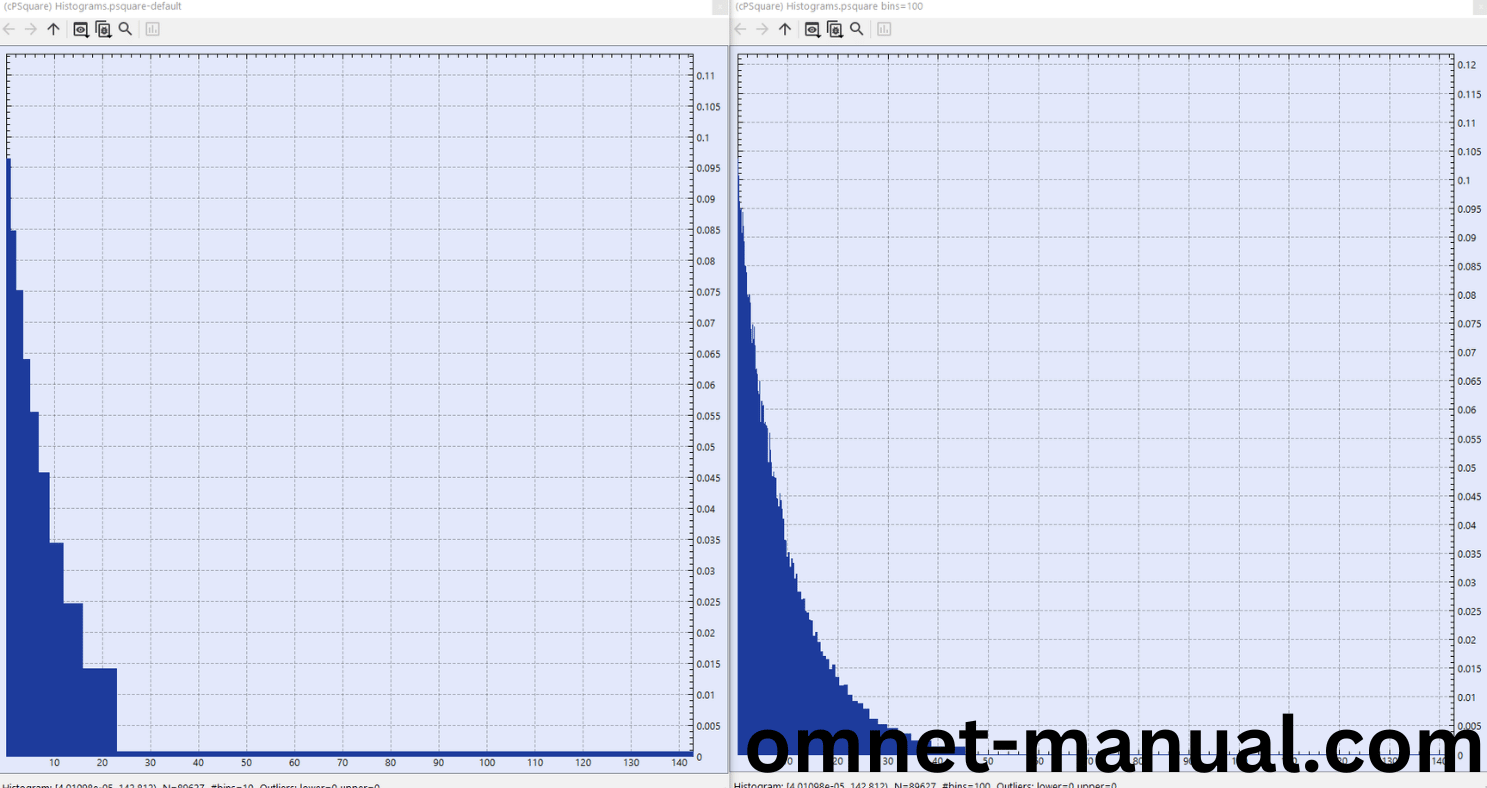Close the psquare-default histogram window
Screen dimensions: 1487x788
click(720, 7)
